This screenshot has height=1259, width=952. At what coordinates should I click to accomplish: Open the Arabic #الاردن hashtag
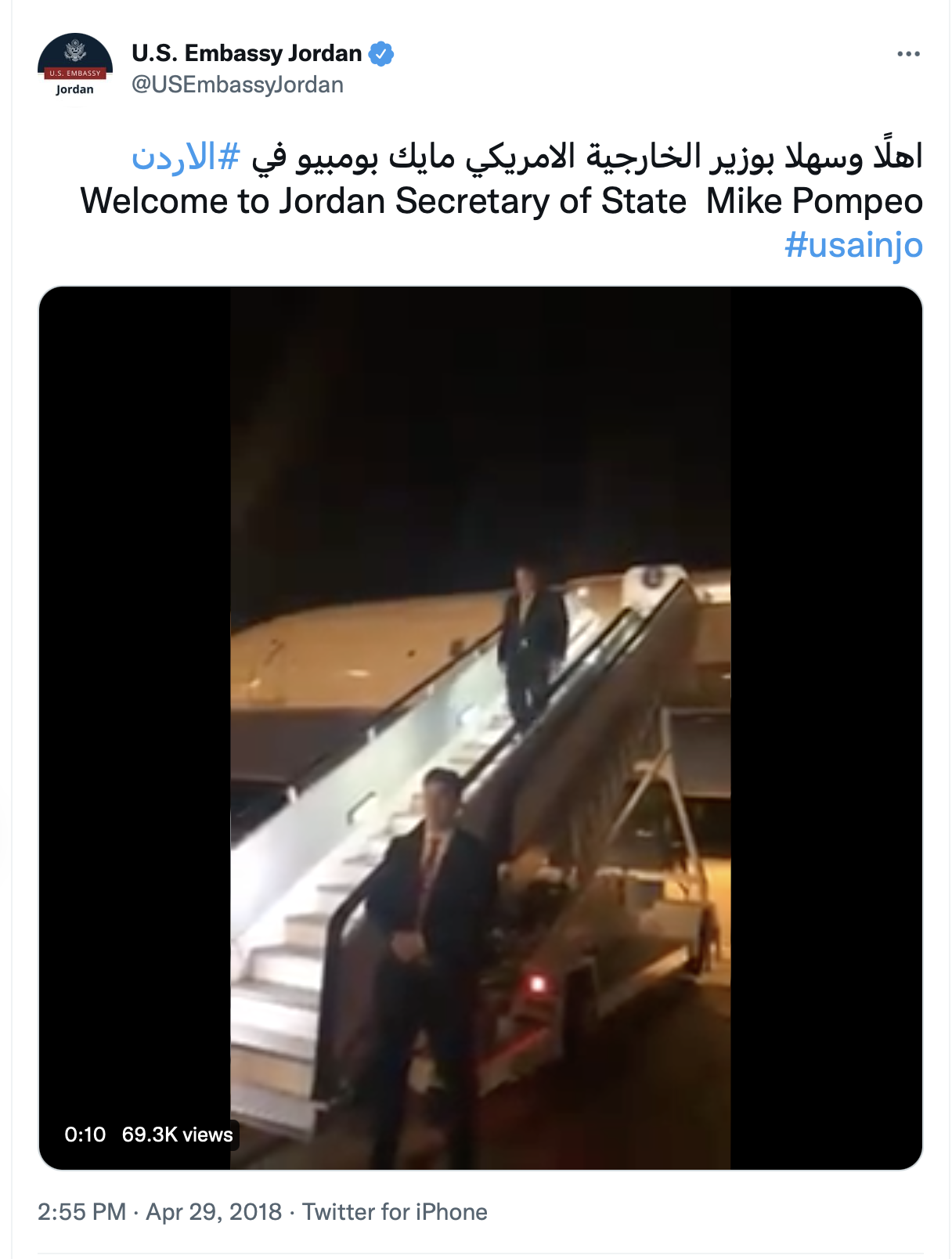click(x=186, y=157)
